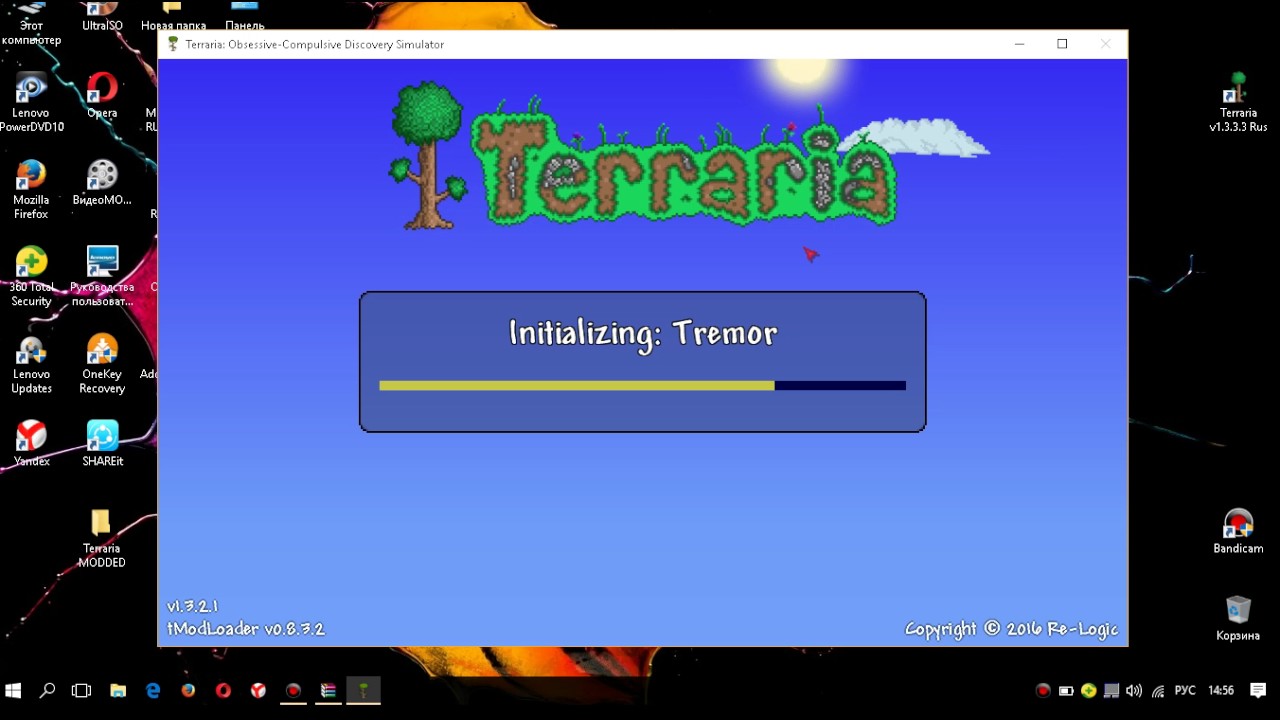Launch Yandex browser from the taskbar
Screen dimensions: 1280x720
click(x=258, y=690)
